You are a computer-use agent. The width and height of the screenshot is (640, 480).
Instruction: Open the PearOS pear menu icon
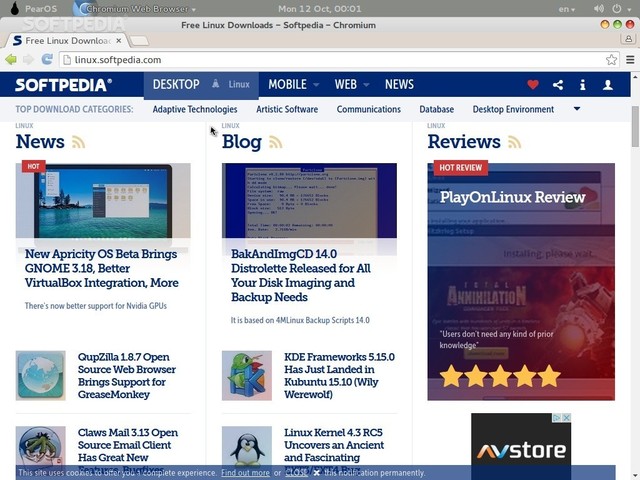[15, 8]
